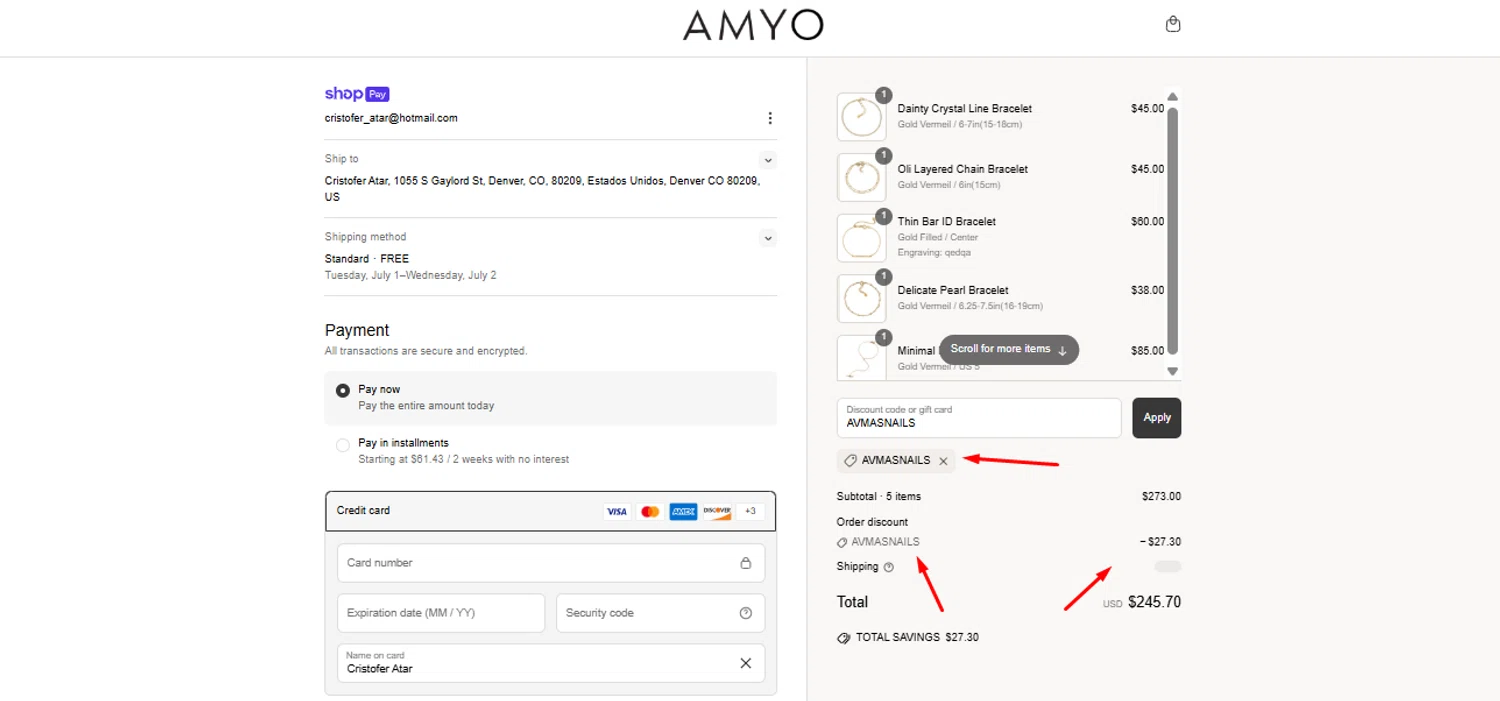The height and width of the screenshot is (701, 1500).
Task: Click the Delicate Pearl Bracelet title
Action: pos(953,290)
